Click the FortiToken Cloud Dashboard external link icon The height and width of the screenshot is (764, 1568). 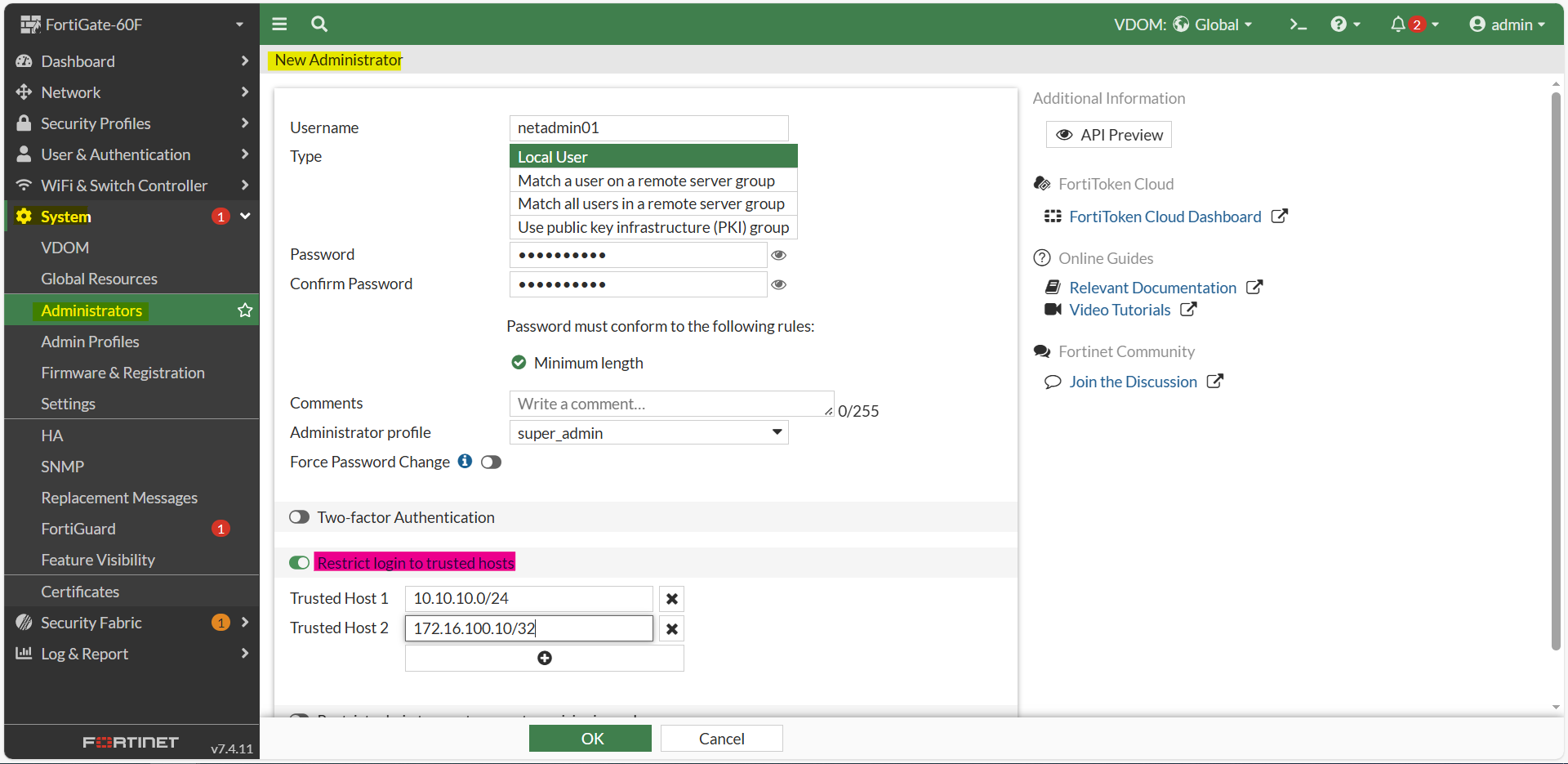click(1280, 216)
